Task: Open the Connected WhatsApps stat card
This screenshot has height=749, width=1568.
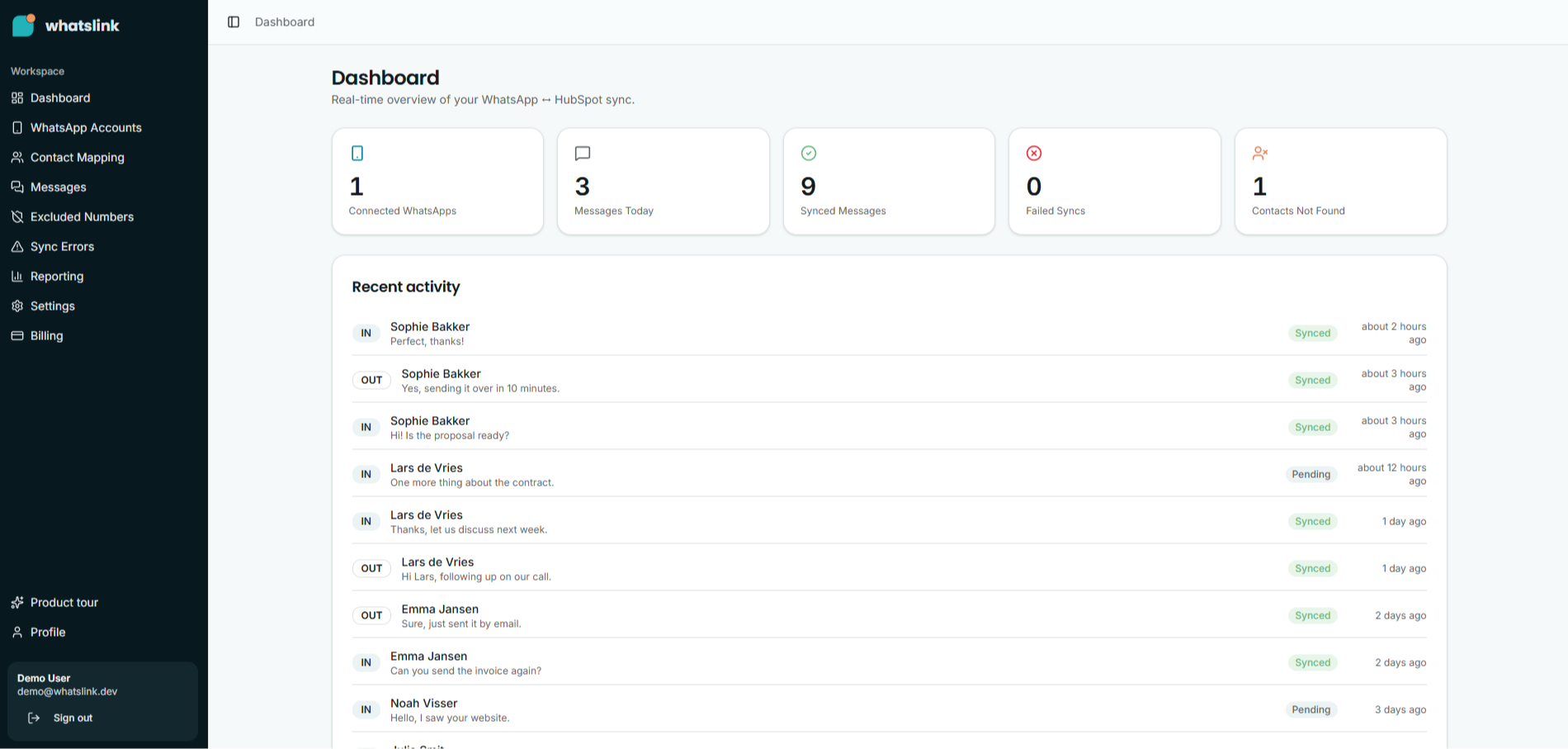Action: pos(437,181)
